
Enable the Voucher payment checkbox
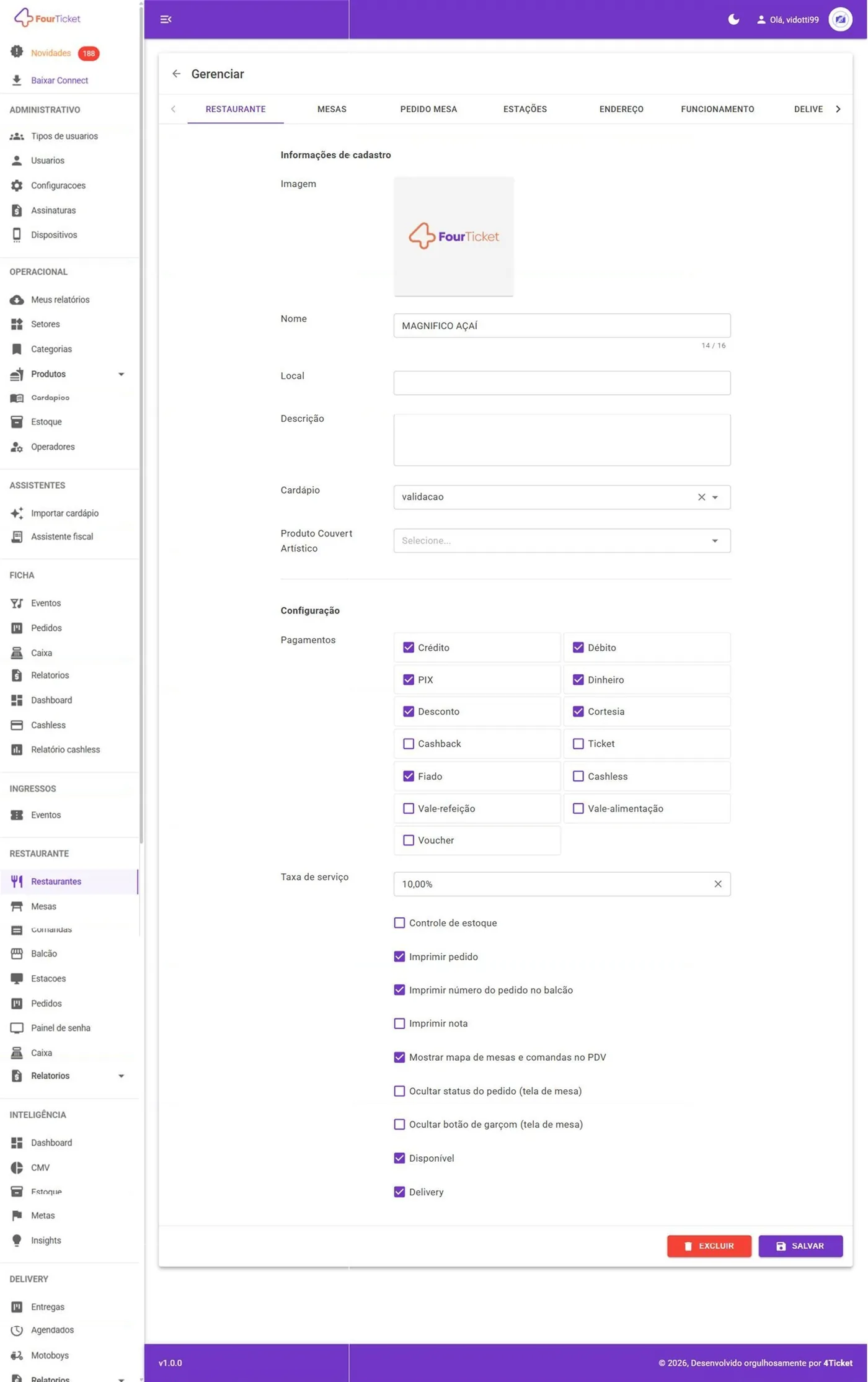[408, 840]
